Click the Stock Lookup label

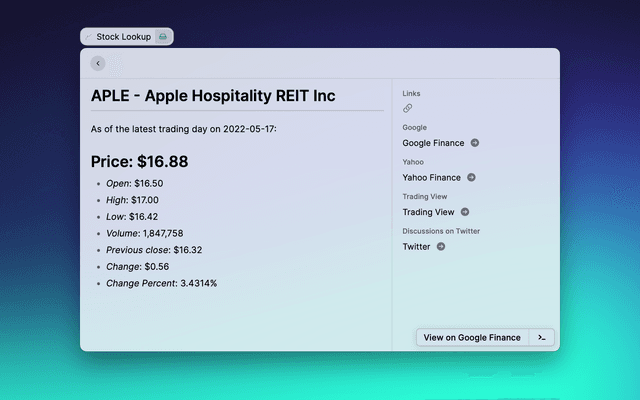click(x=123, y=37)
